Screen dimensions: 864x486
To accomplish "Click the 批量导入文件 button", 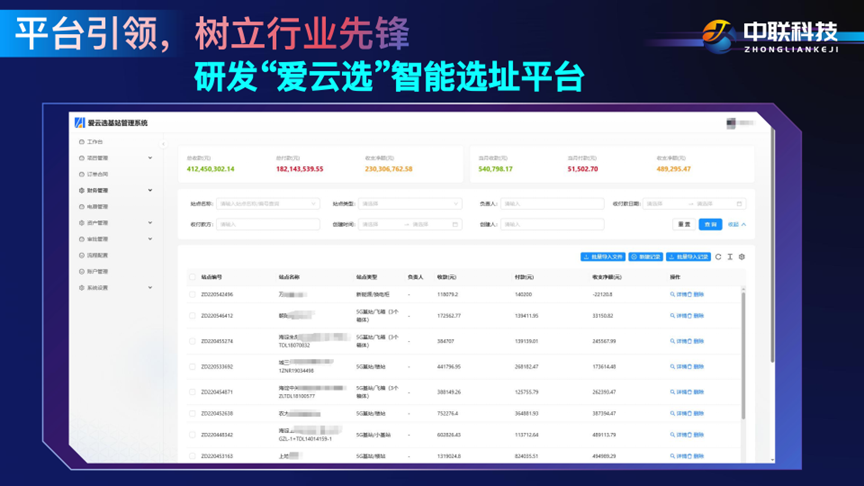I will pos(603,257).
